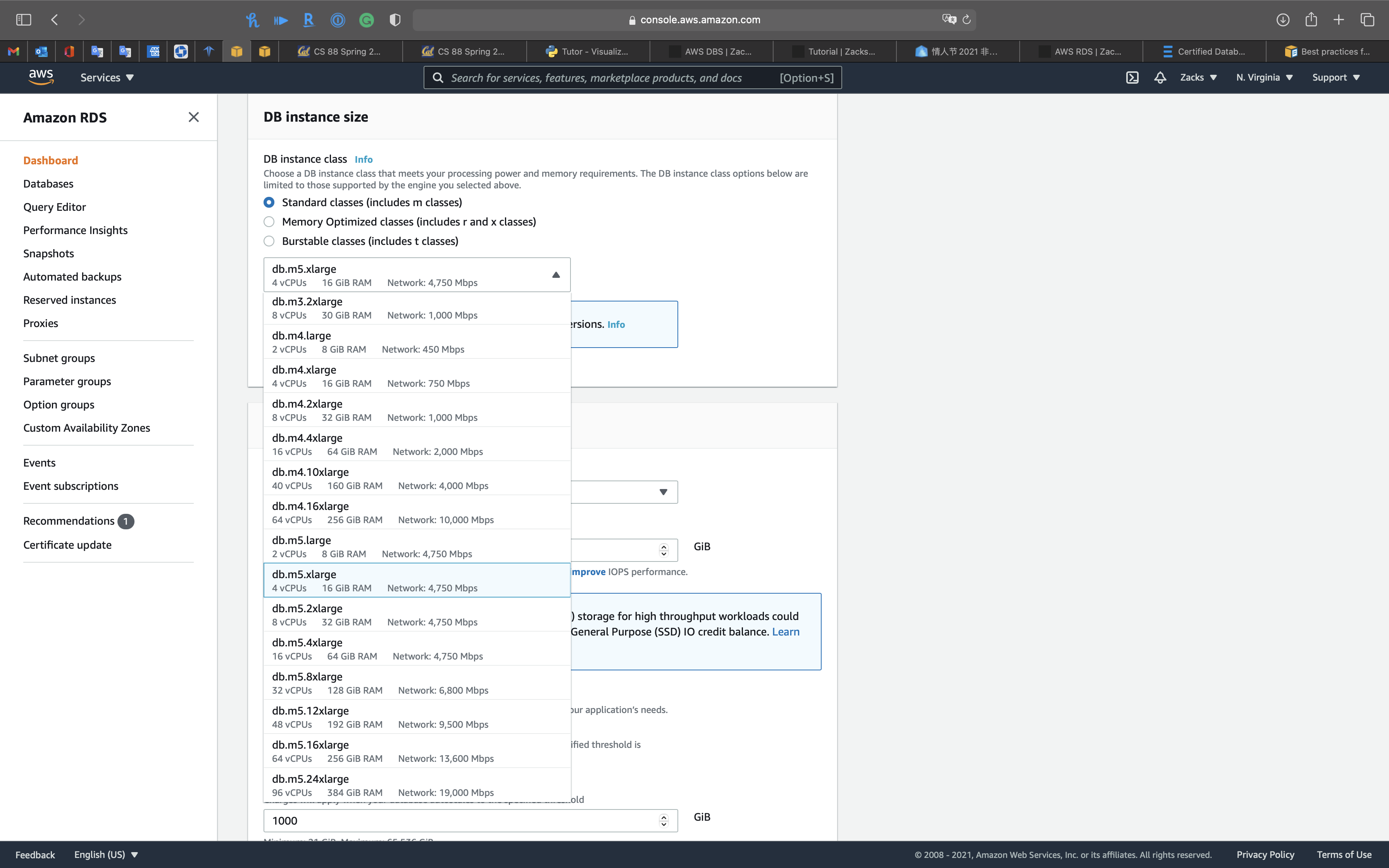Viewport: 1389px width, 868px height.
Task: Click Info link next to DB instance class
Action: (x=363, y=160)
